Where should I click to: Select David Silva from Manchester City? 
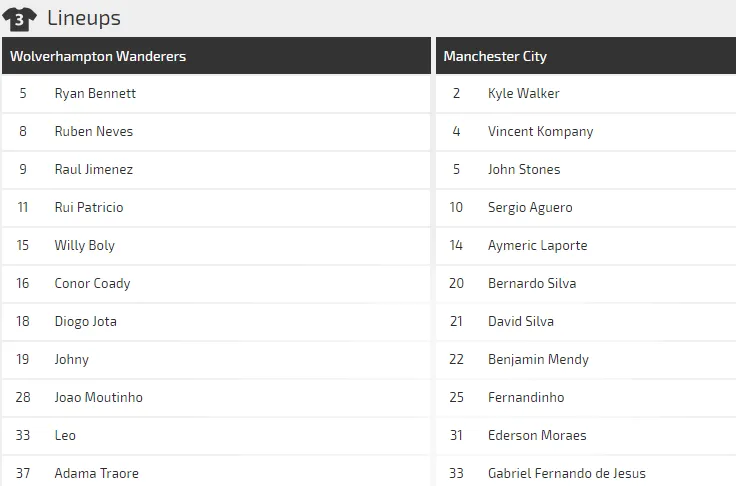(x=520, y=321)
